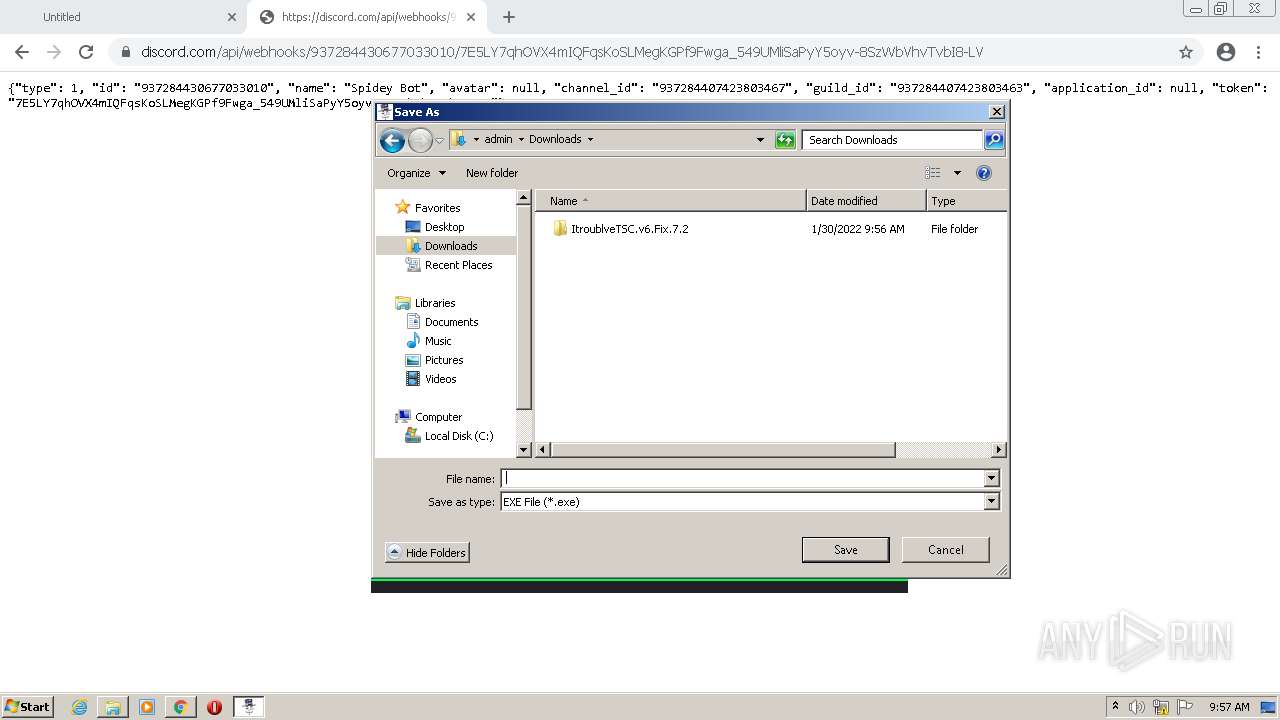
Task: Click the search magnifier in Save As
Action: (994, 140)
